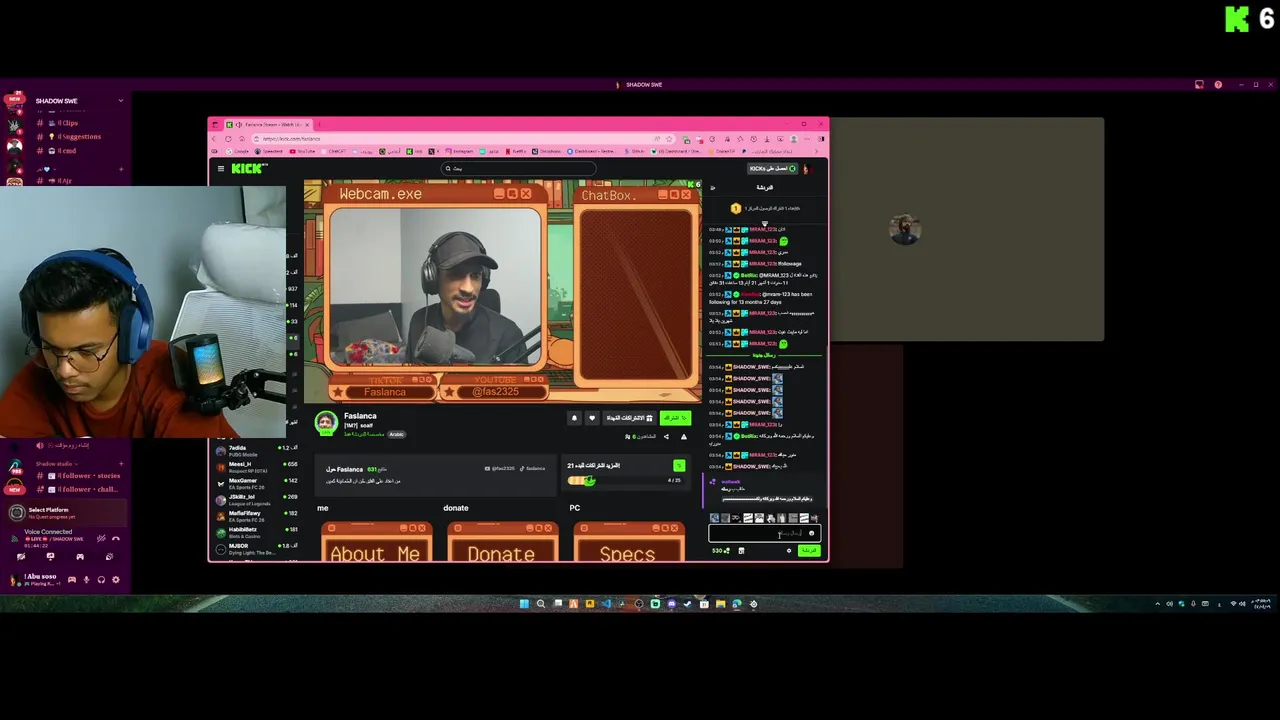
Task: Disconnect from the Discord voice channel
Action: pyautogui.click(x=116, y=538)
